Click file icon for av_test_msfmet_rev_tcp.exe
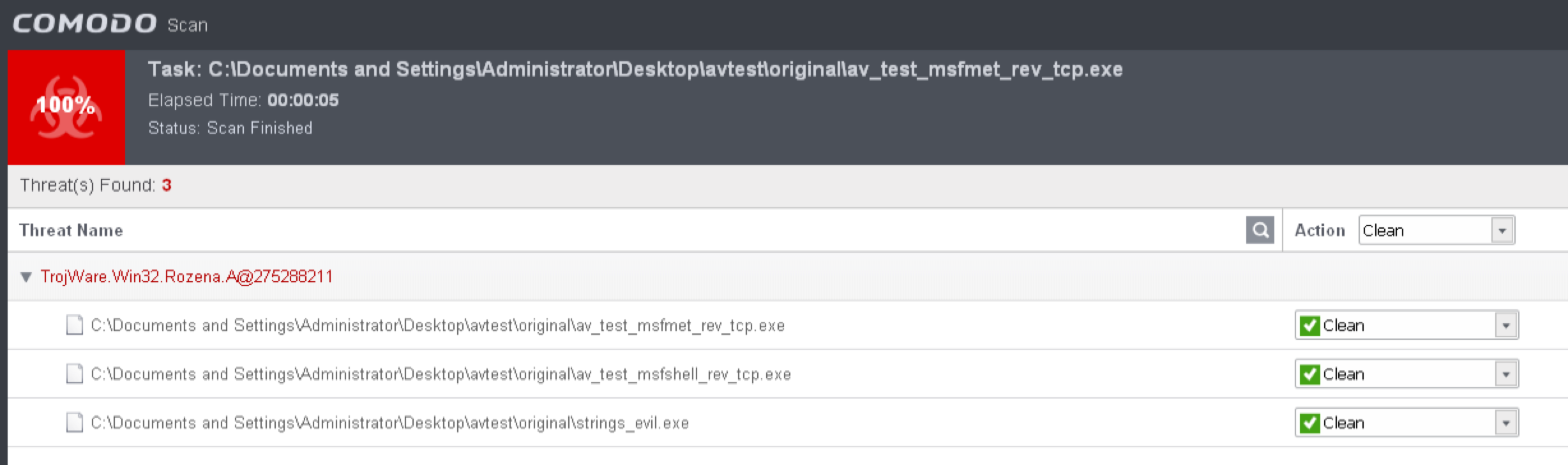The width and height of the screenshot is (1568, 465). (75, 325)
